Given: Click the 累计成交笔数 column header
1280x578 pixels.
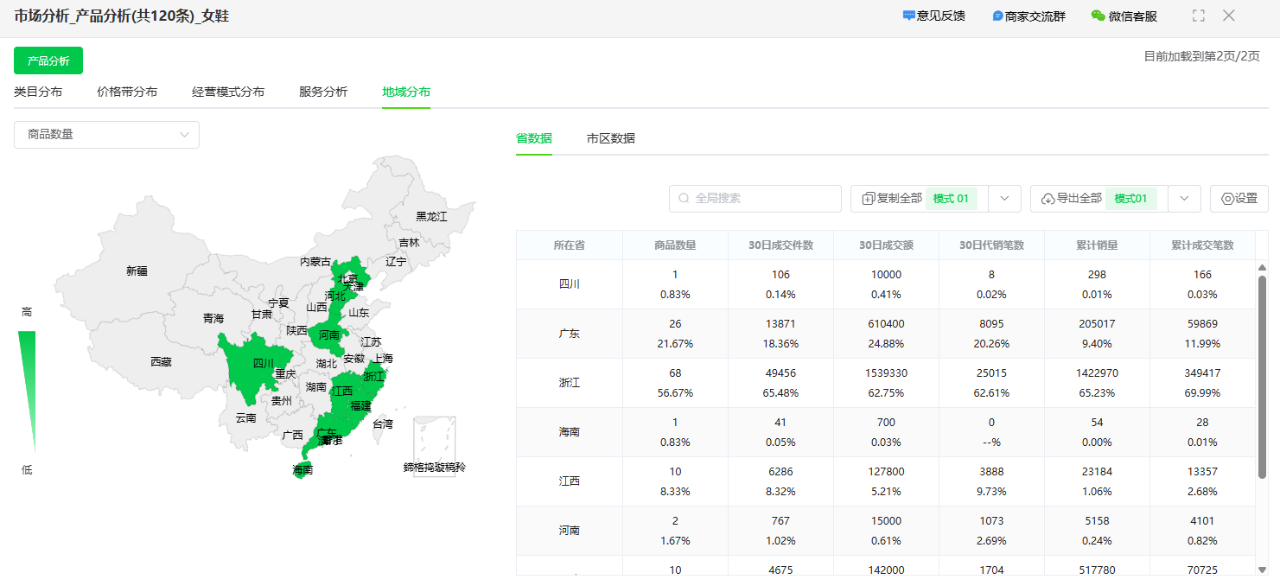Looking at the screenshot, I should (x=1203, y=245).
